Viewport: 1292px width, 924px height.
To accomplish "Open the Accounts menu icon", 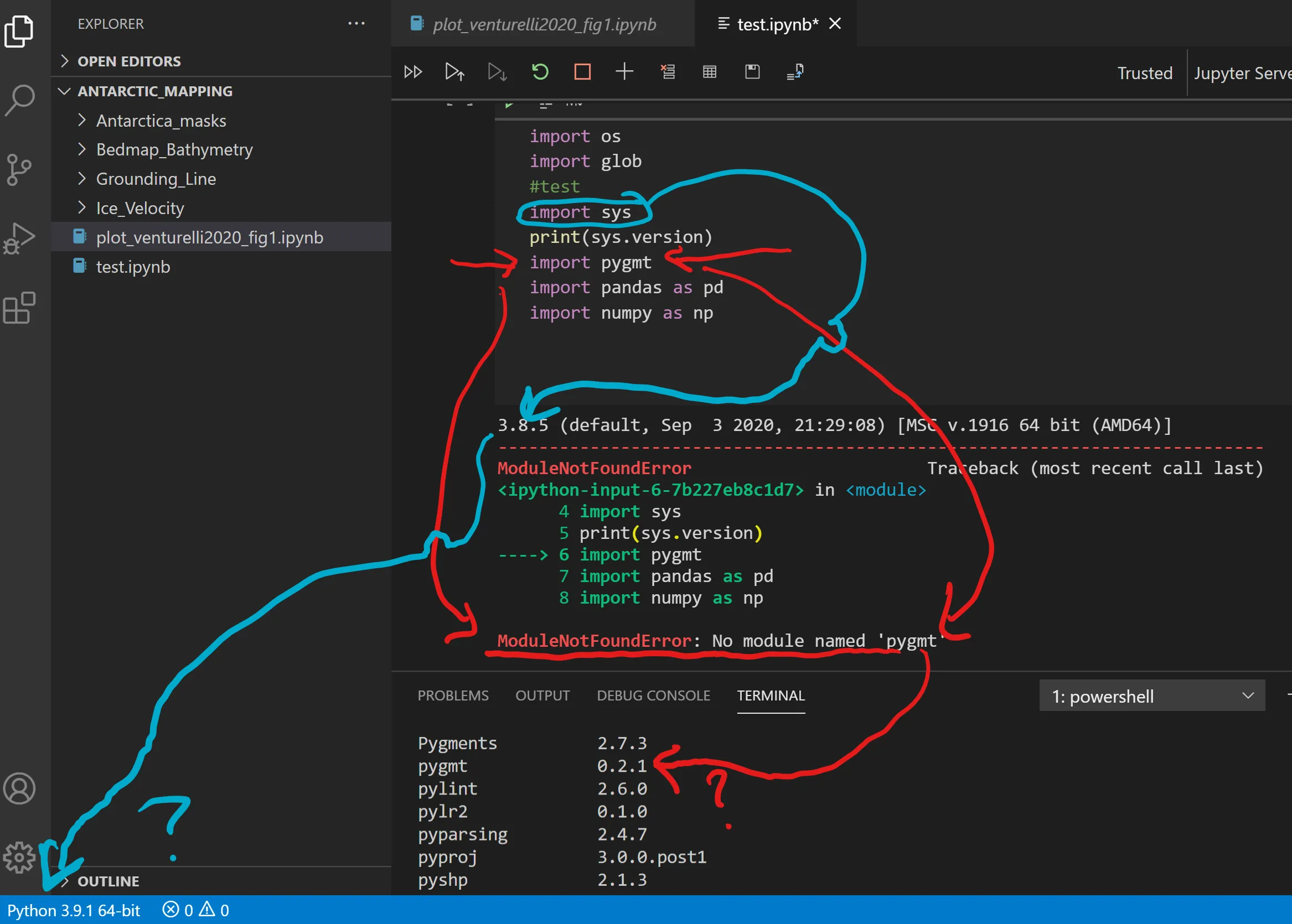I will tap(20, 788).
